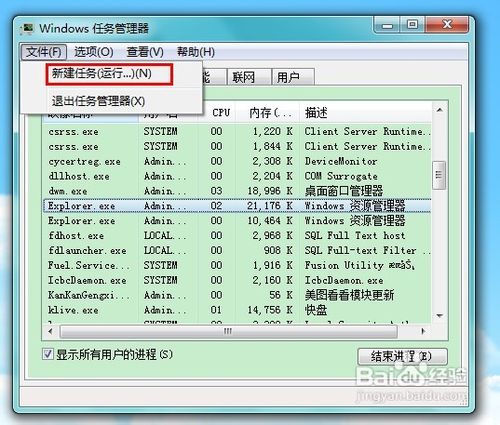Select the csrss.exe row with 1,220 K
Viewport: 500px width, 425px height.
click(x=237, y=132)
